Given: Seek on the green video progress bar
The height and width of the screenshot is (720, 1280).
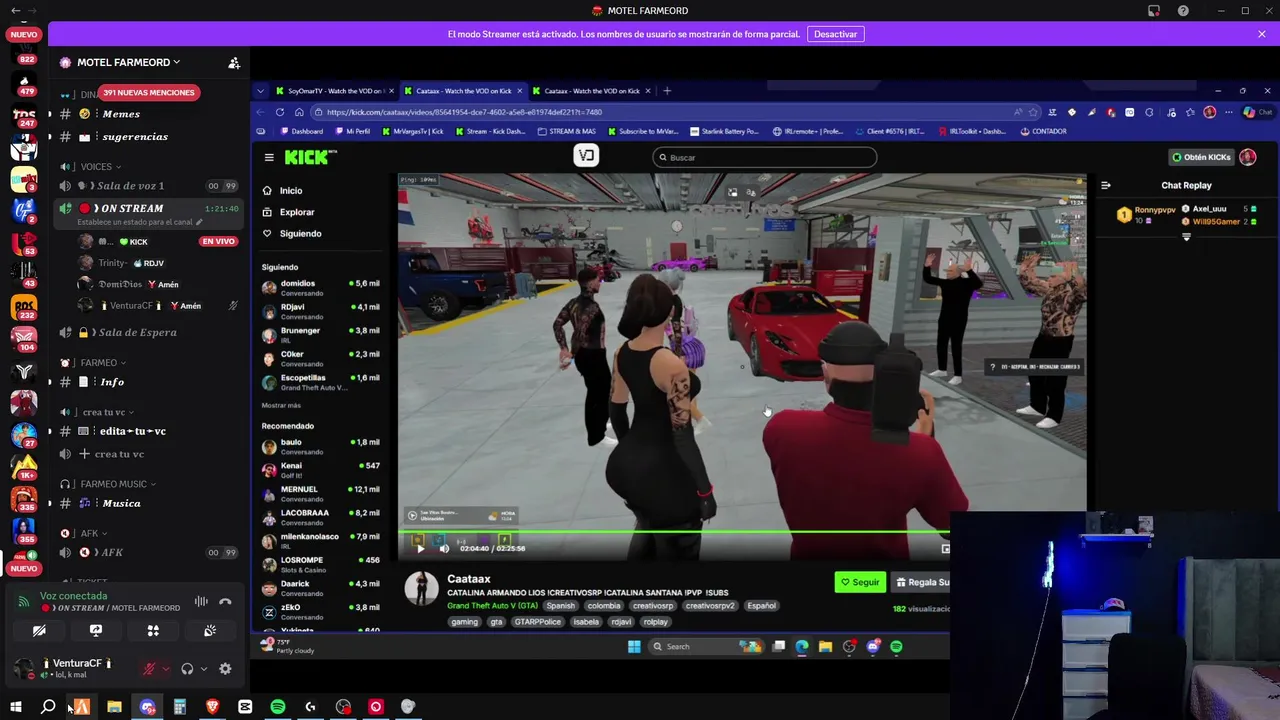Looking at the screenshot, I should coord(675,533).
